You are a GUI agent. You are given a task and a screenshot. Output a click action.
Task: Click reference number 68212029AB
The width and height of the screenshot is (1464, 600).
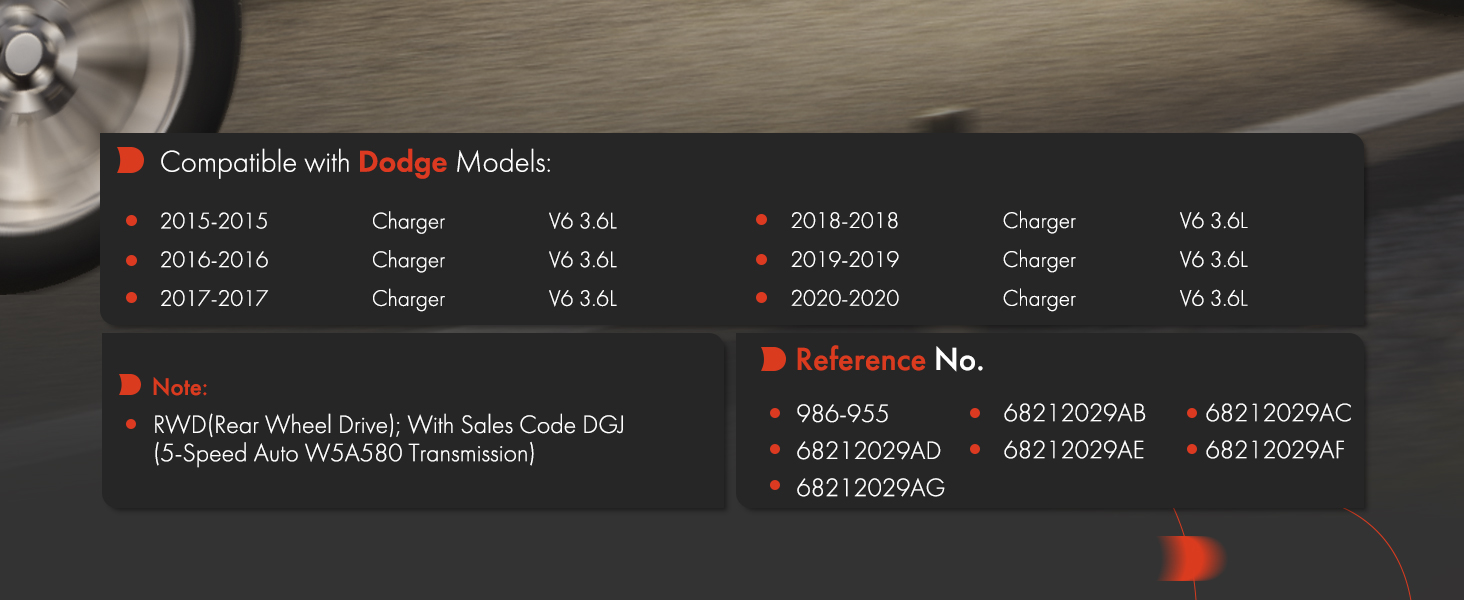coord(1074,414)
